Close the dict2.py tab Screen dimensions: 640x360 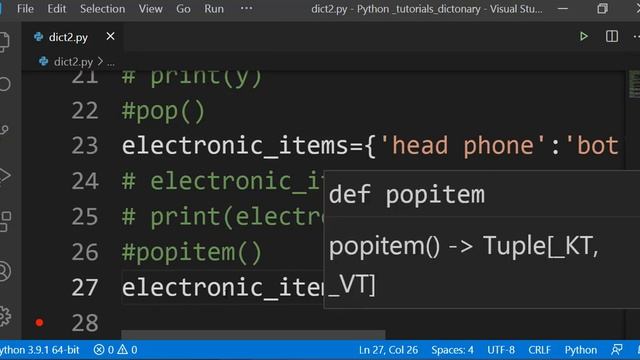click(x=110, y=37)
